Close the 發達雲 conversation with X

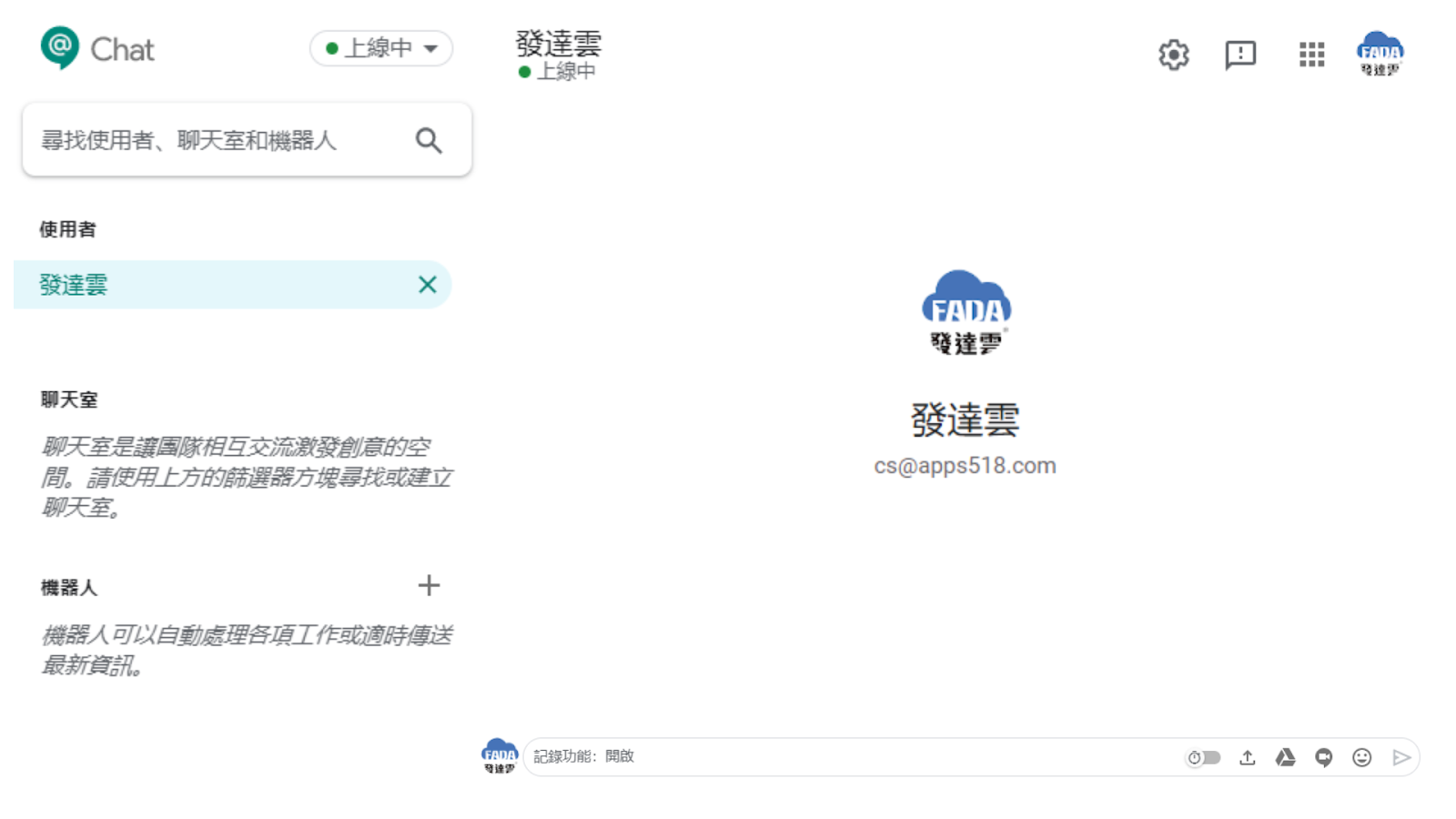pyautogui.click(x=428, y=285)
